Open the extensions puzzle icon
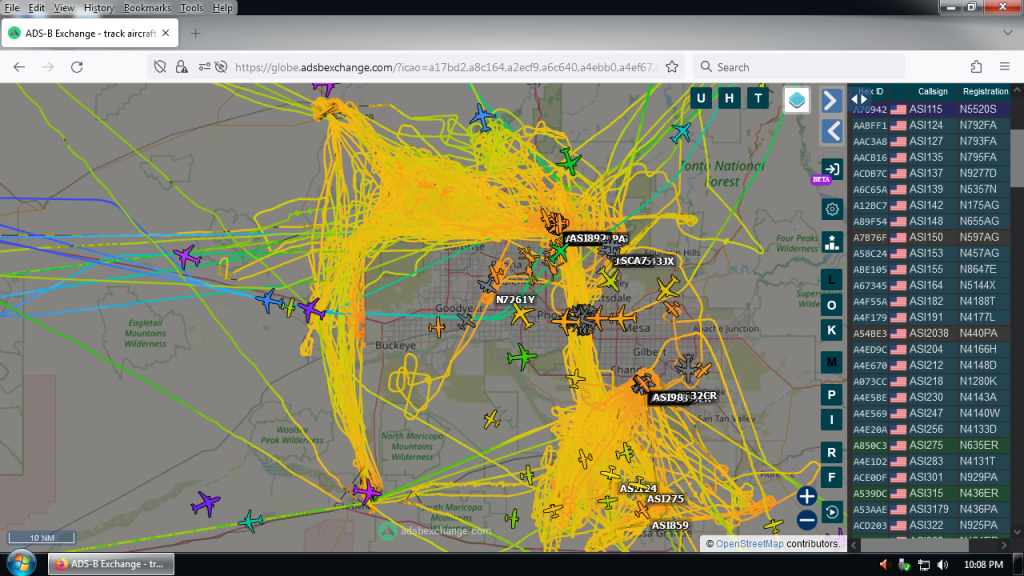Screen dimensions: 1024x576 (976, 67)
